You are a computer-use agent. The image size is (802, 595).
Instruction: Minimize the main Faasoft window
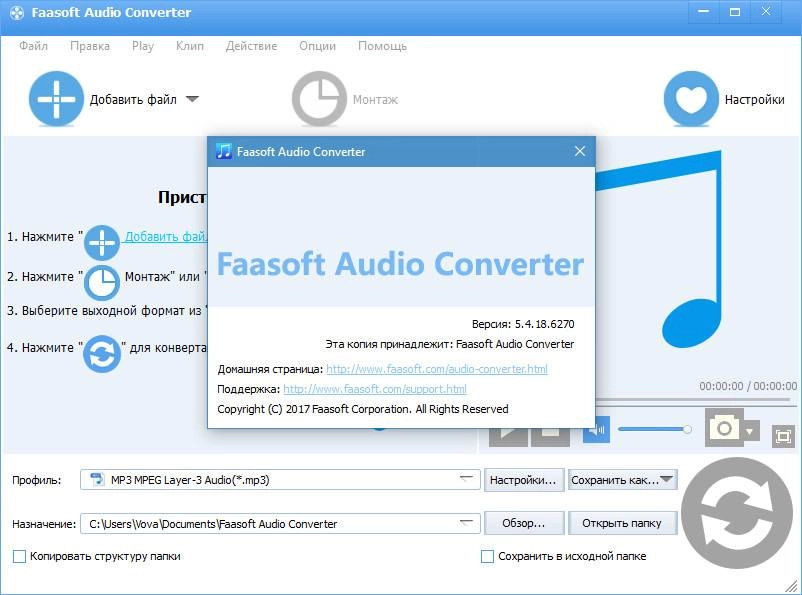tap(704, 11)
